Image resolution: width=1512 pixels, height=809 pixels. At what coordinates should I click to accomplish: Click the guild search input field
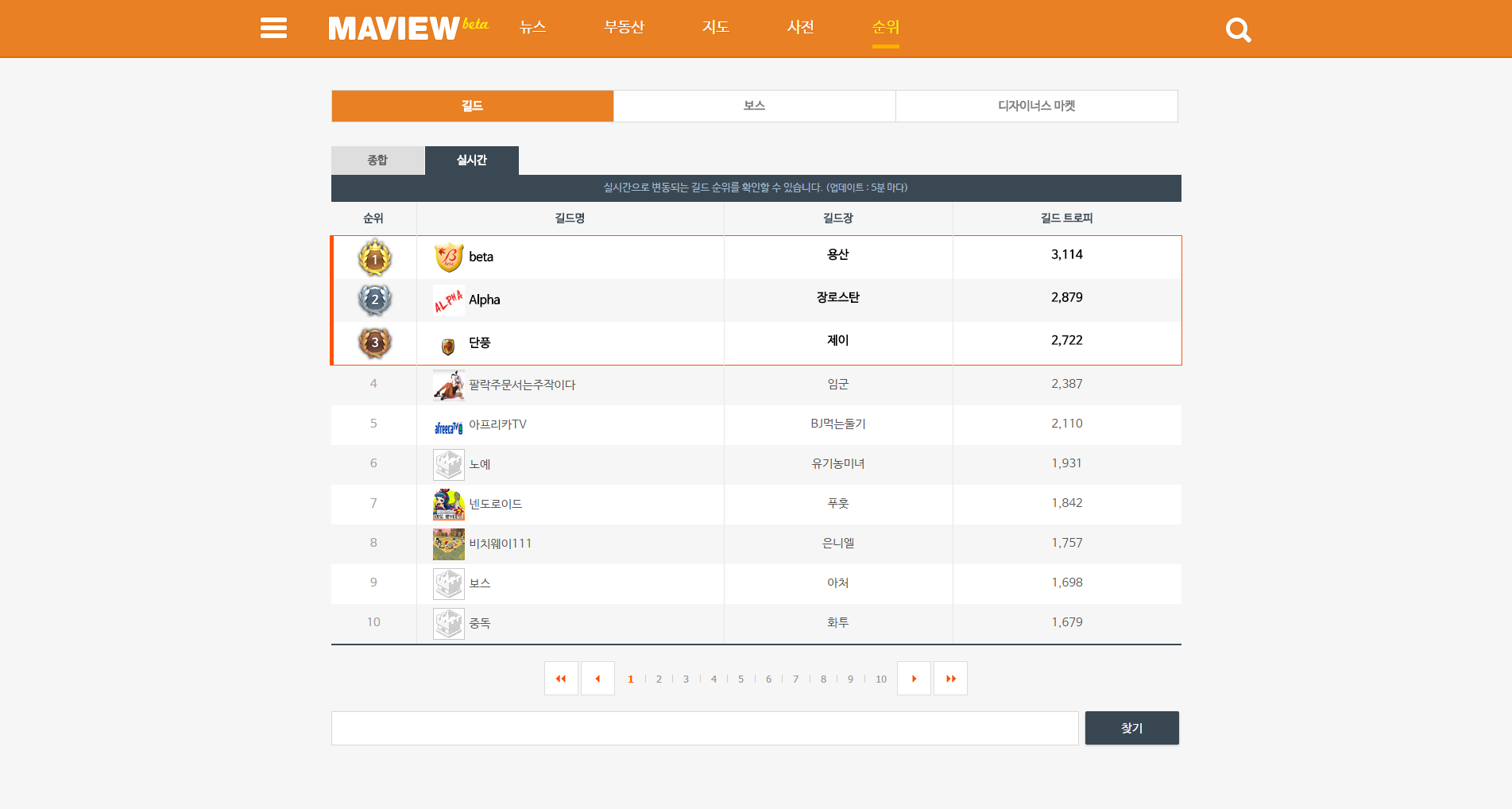(704, 728)
